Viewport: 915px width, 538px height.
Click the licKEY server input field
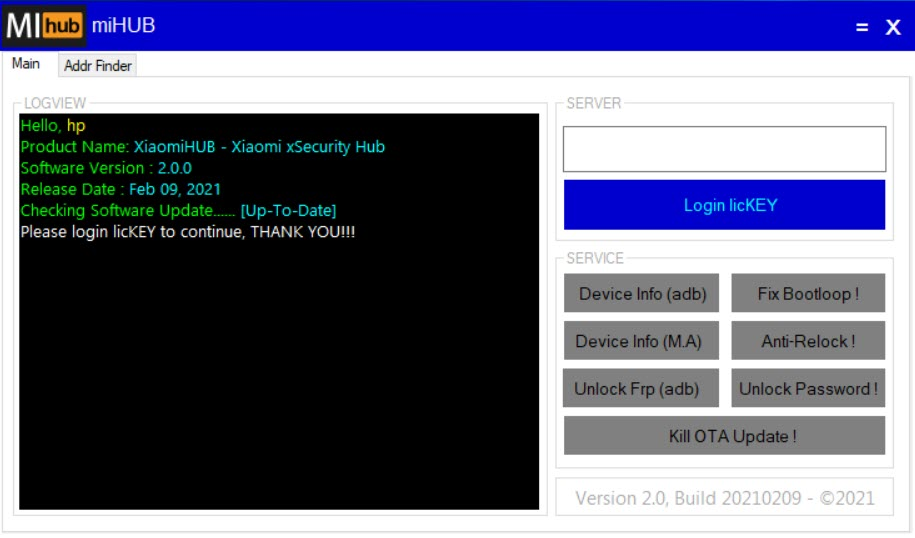tap(724, 149)
